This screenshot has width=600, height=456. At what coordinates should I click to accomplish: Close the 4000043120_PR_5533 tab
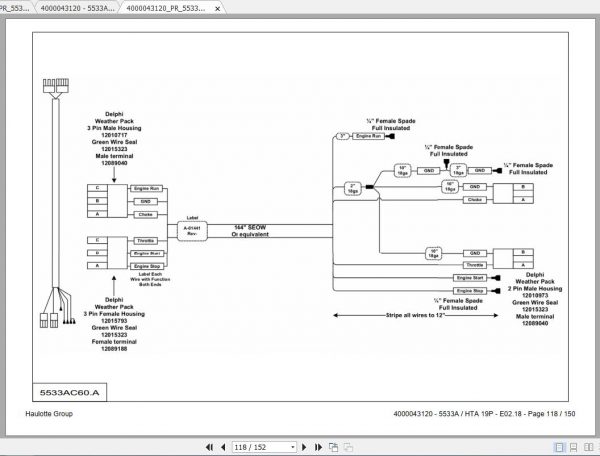click(218, 8)
